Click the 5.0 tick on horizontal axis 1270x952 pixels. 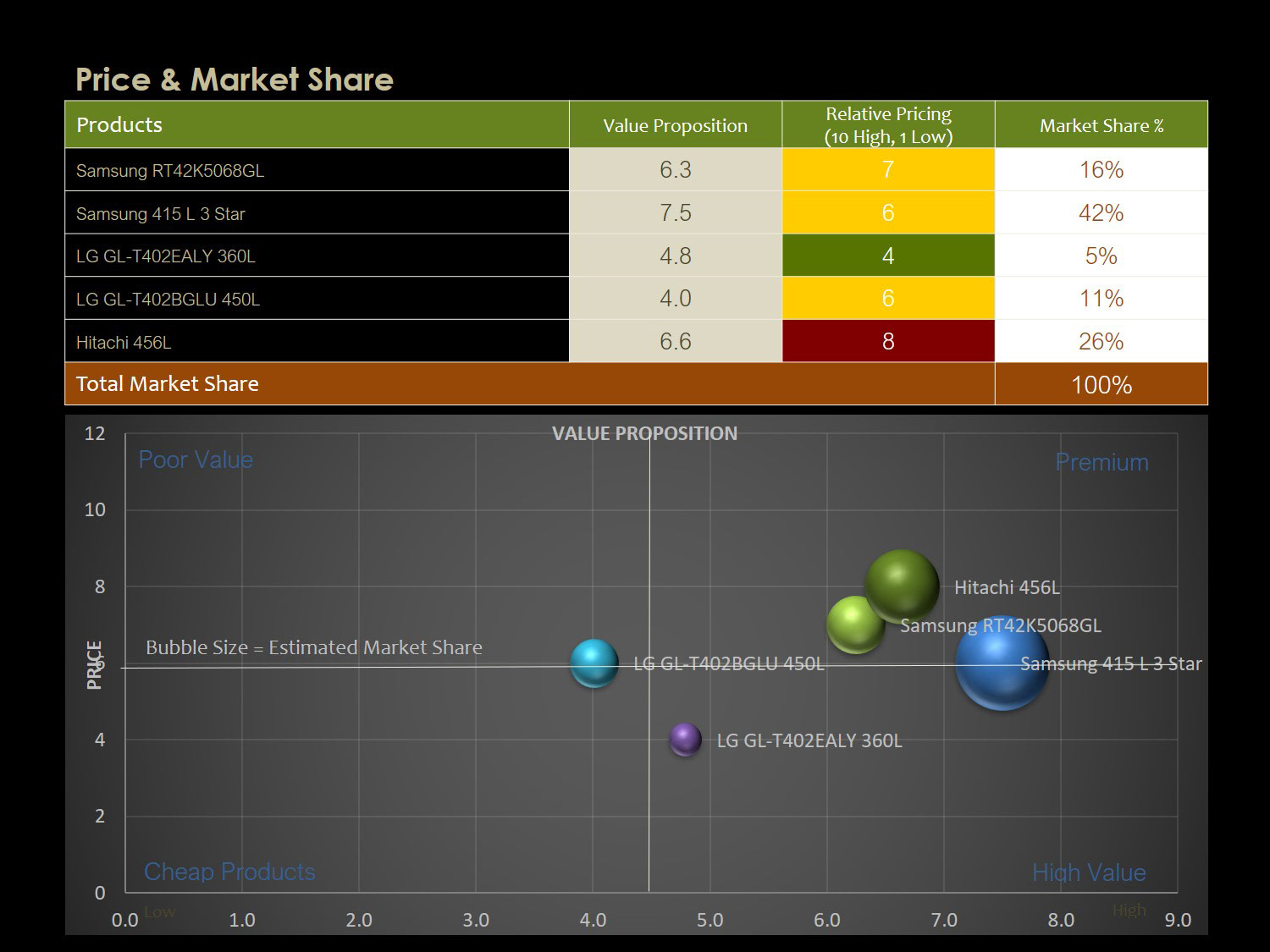[x=710, y=920]
